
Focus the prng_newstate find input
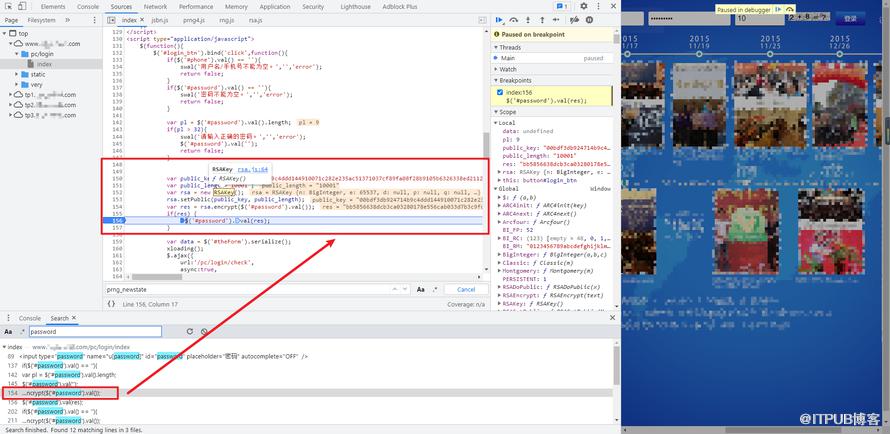click(247, 289)
